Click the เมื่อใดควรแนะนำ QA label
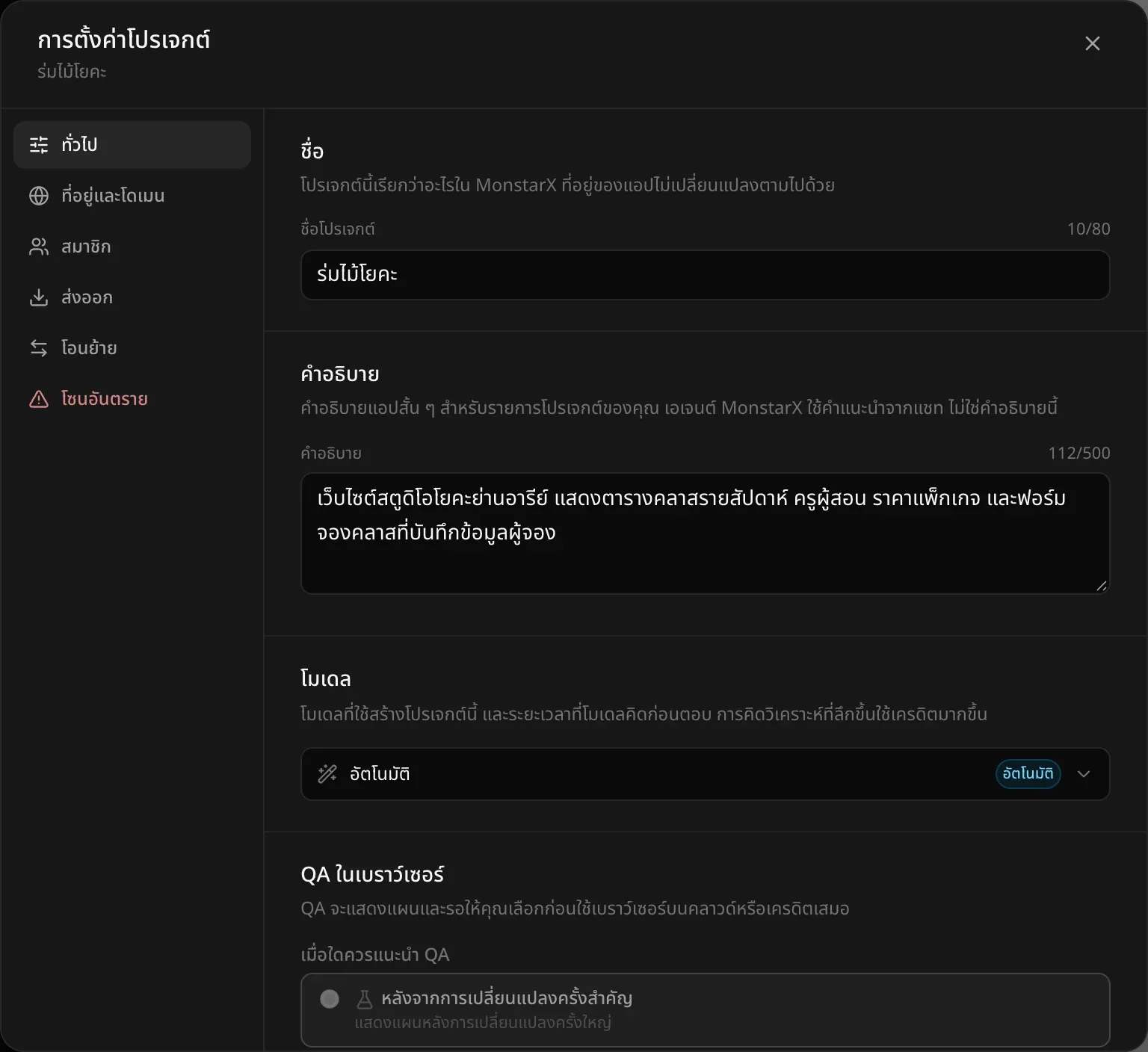 coord(374,955)
